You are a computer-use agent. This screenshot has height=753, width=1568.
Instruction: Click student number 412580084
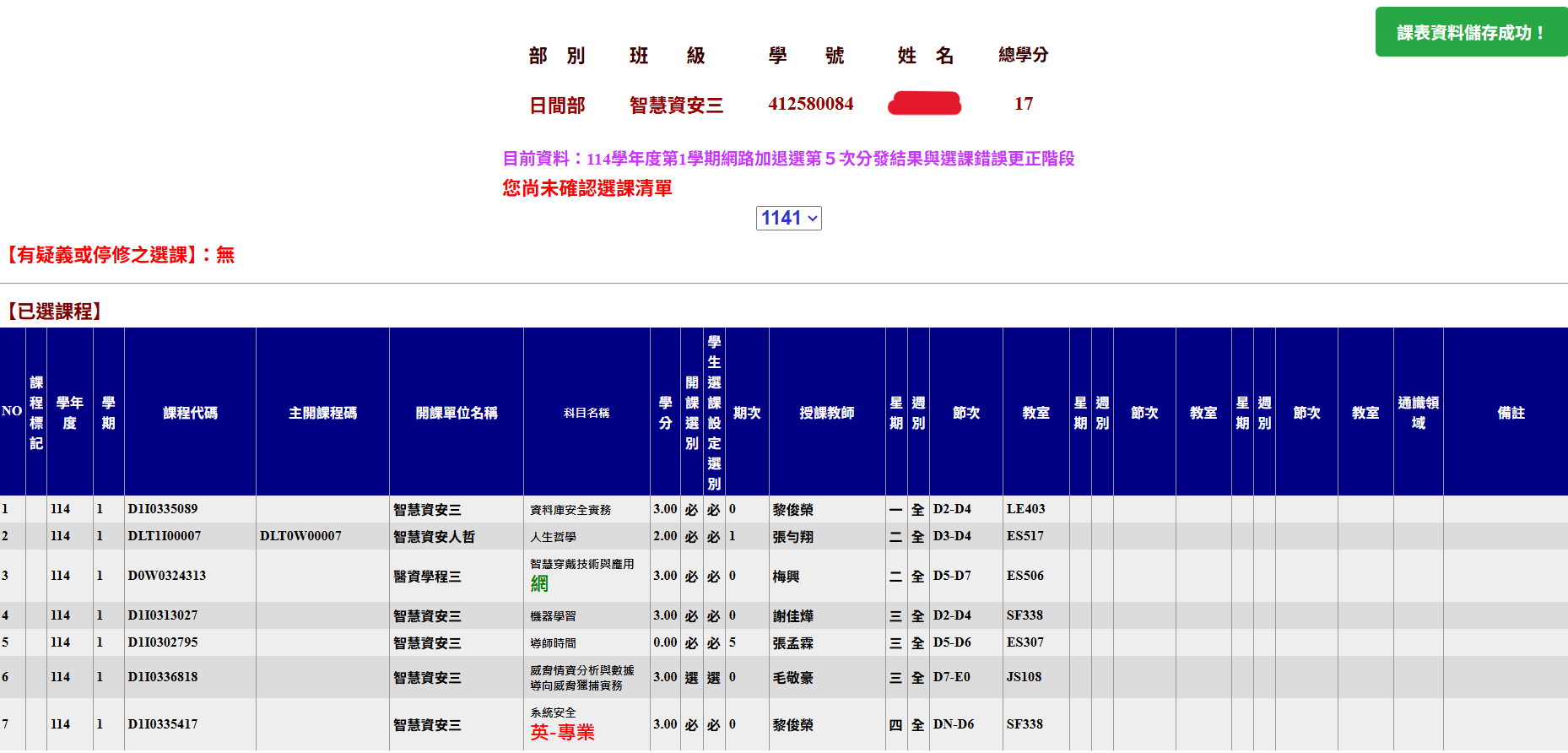coord(810,104)
